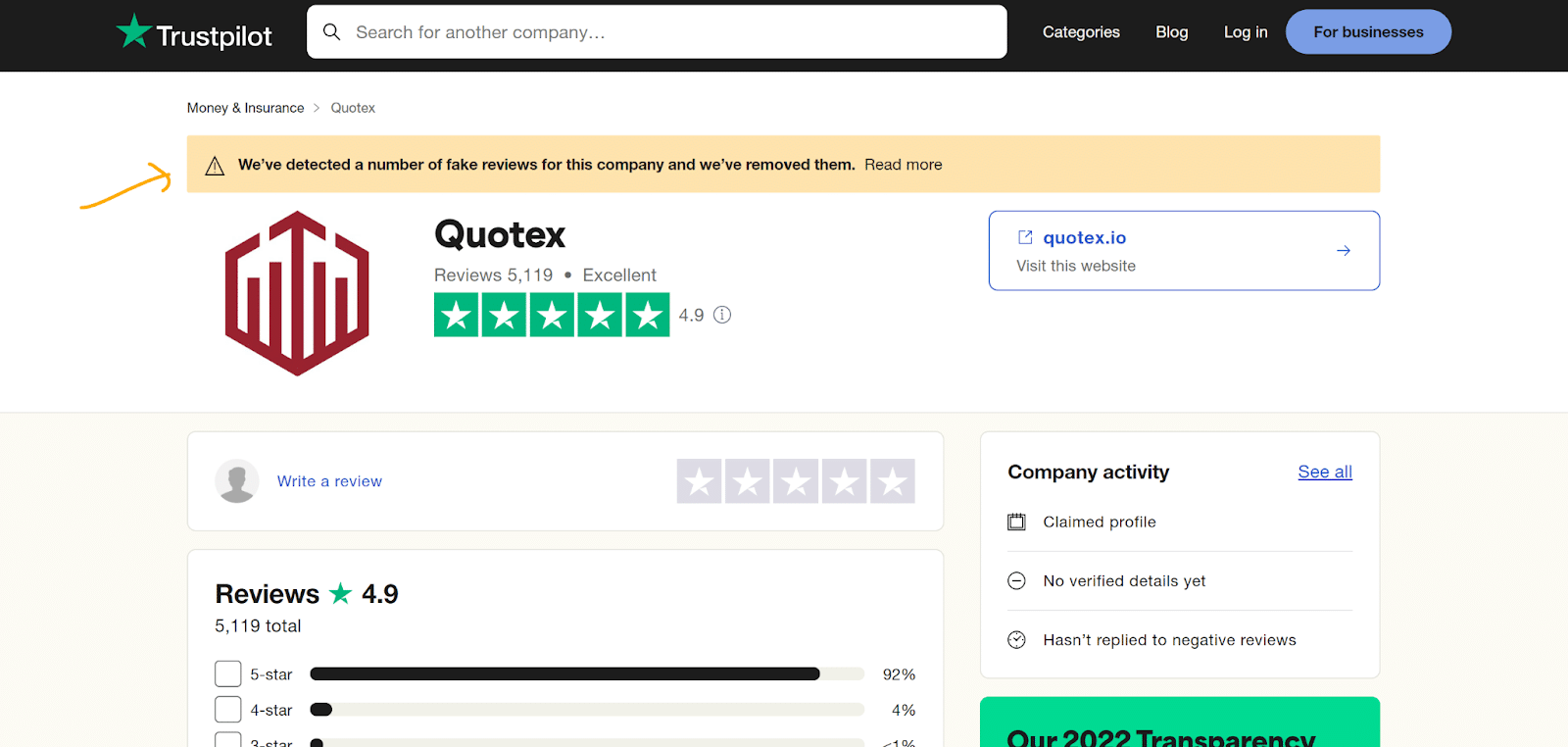This screenshot has width=1568, height=747.
Task: Open the quotex.io website link
Action: pos(1085,237)
